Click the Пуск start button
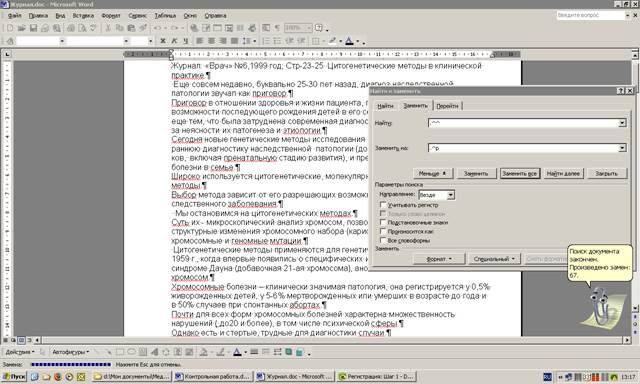This screenshot has width=640, height=384. coord(13,376)
